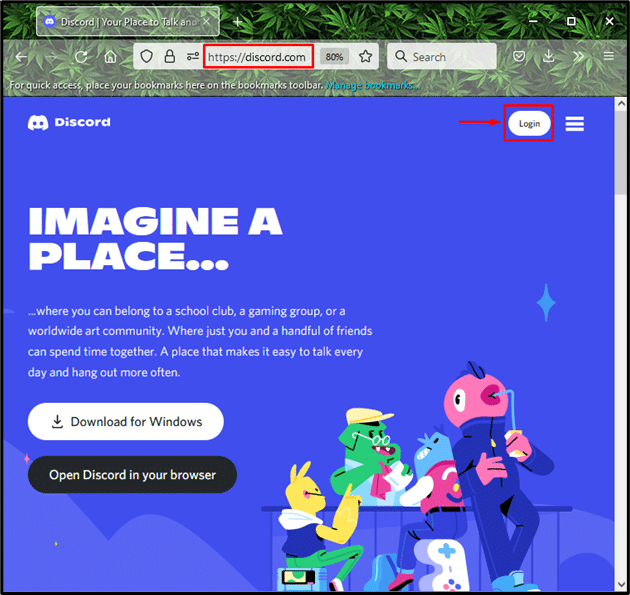This screenshot has height=595, width=630.
Task: Open the Firefox application menu
Action: point(608,56)
